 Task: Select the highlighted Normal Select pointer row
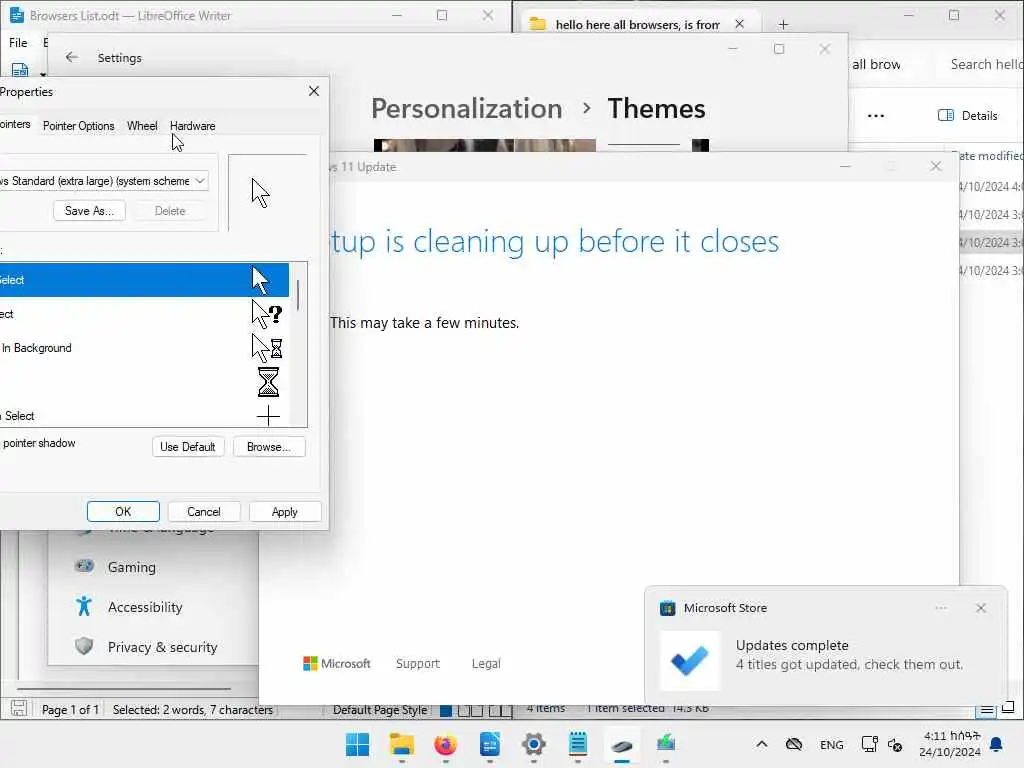[x=144, y=280]
